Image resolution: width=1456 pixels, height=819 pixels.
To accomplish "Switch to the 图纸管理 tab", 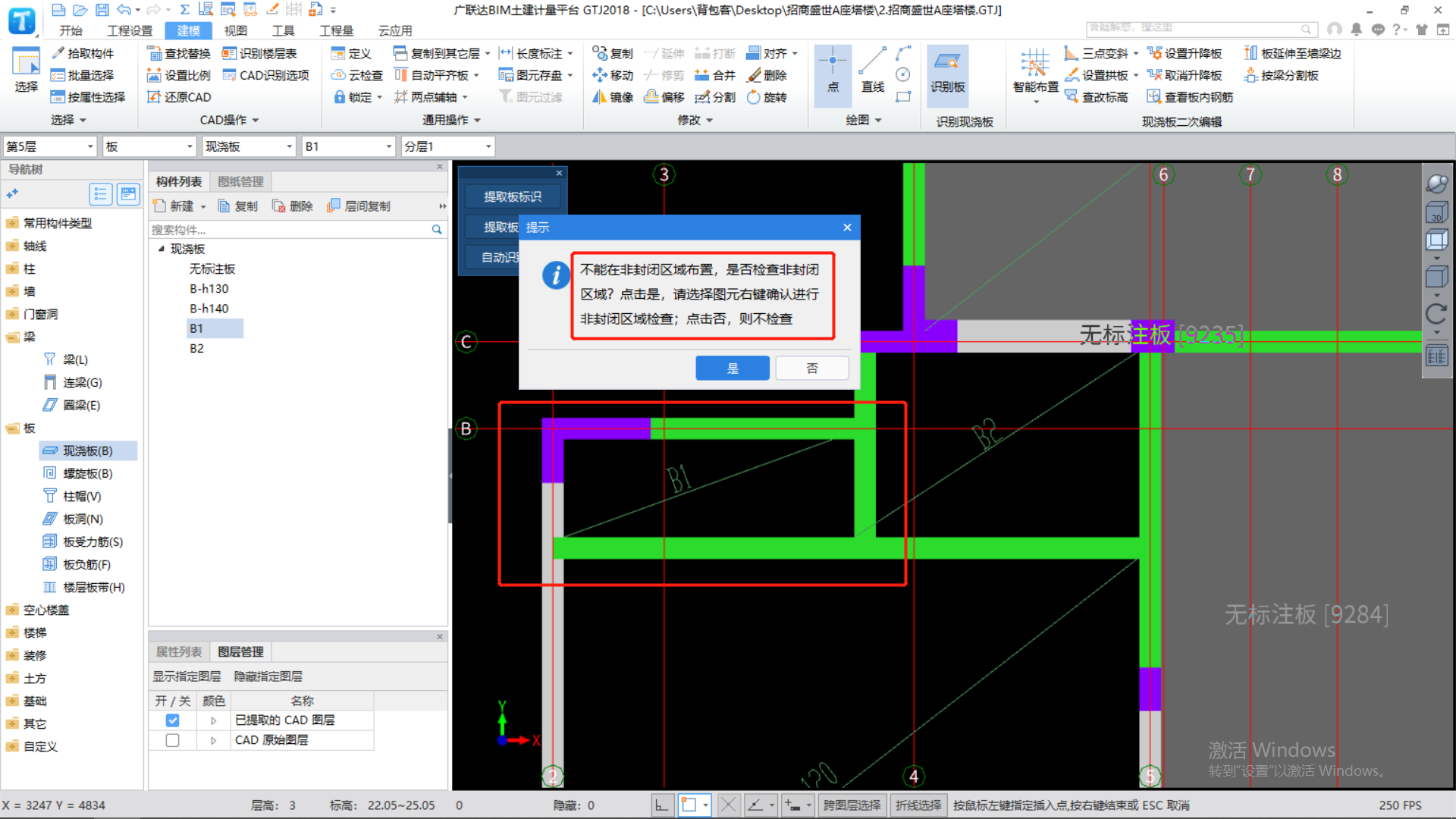I will coord(240,181).
